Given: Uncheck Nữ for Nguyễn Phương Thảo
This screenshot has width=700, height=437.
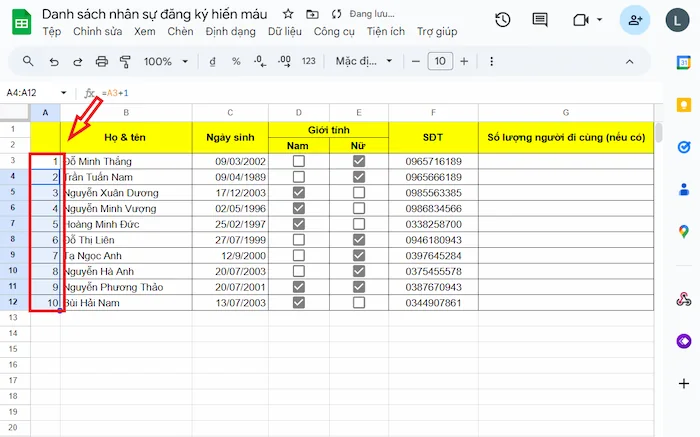Looking at the screenshot, I should (x=359, y=287).
